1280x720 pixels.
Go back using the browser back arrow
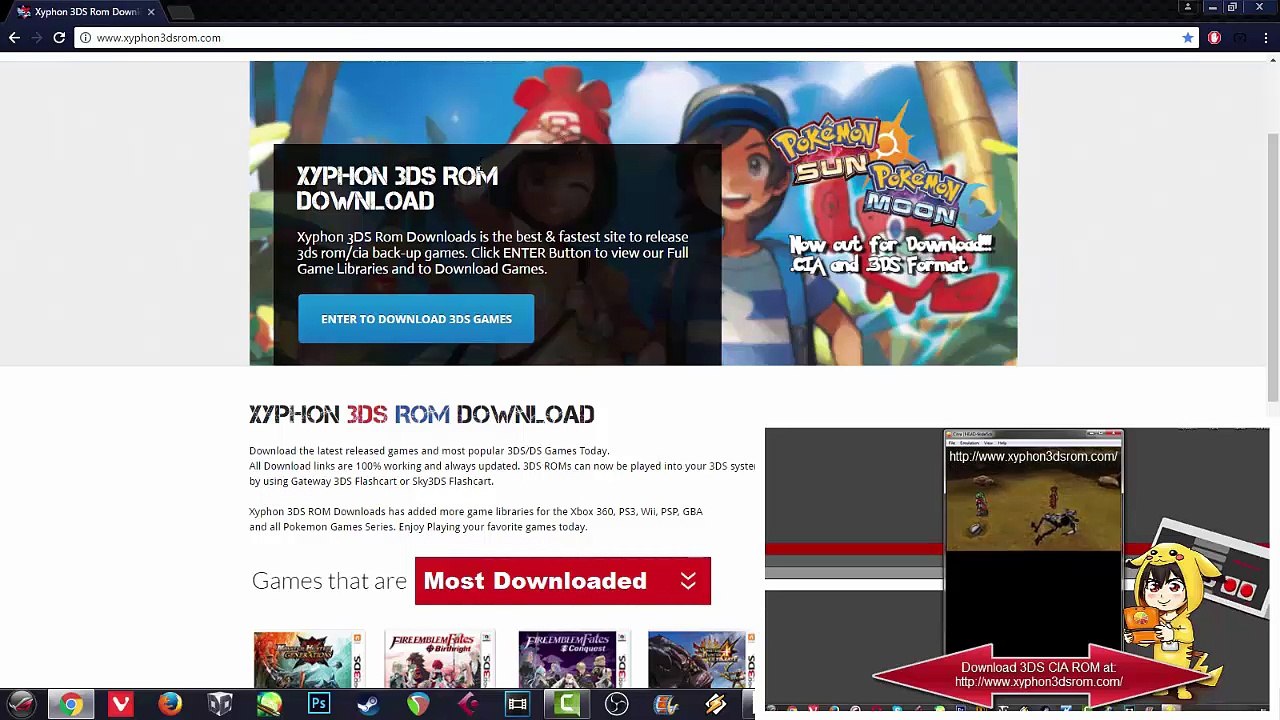point(14,38)
